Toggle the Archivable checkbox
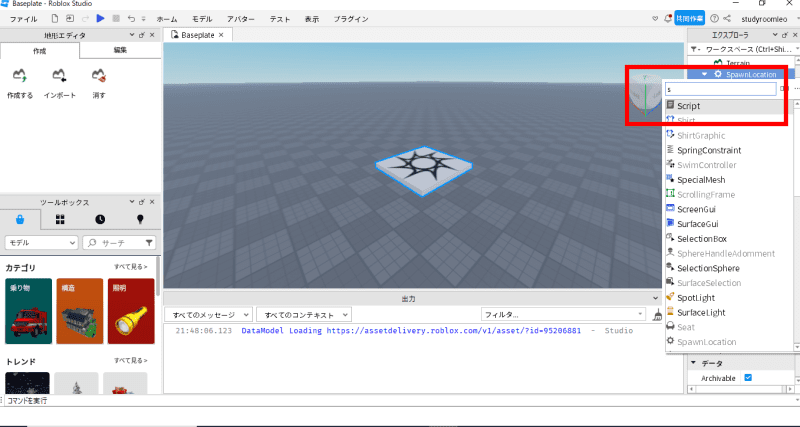This screenshot has height=427, width=800. click(747, 377)
